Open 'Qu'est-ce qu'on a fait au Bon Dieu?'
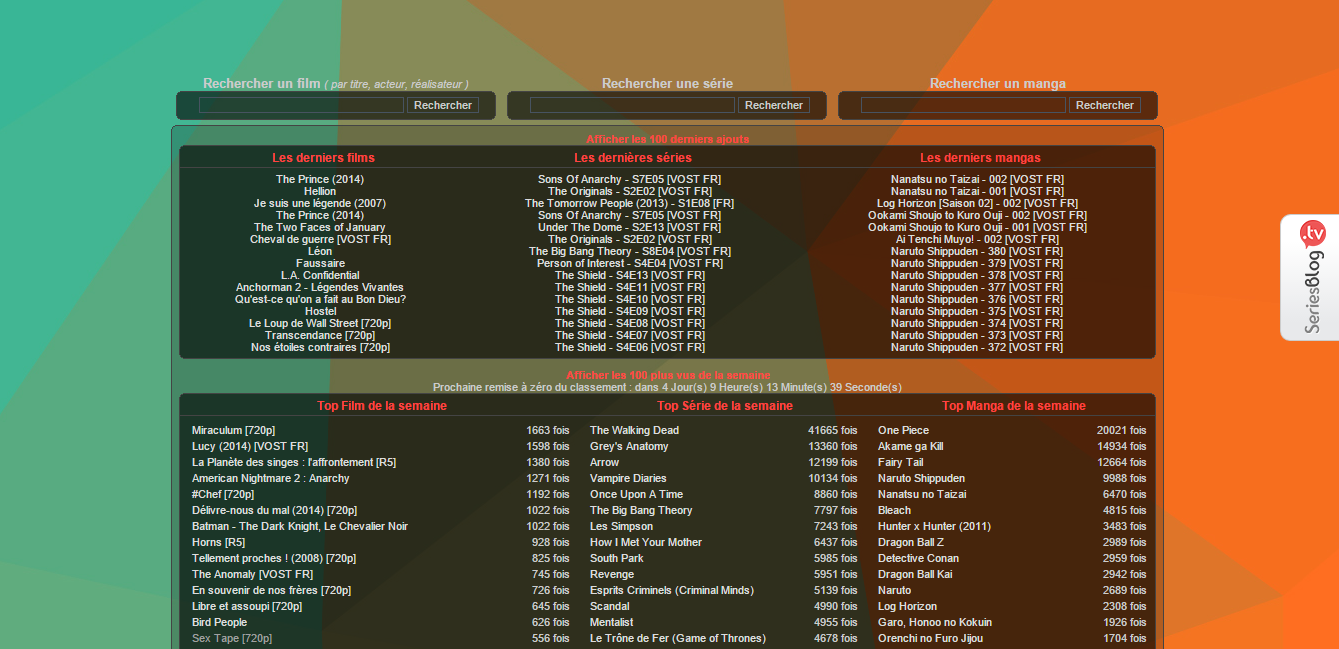Image resolution: width=1339 pixels, height=649 pixels. coord(320,299)
